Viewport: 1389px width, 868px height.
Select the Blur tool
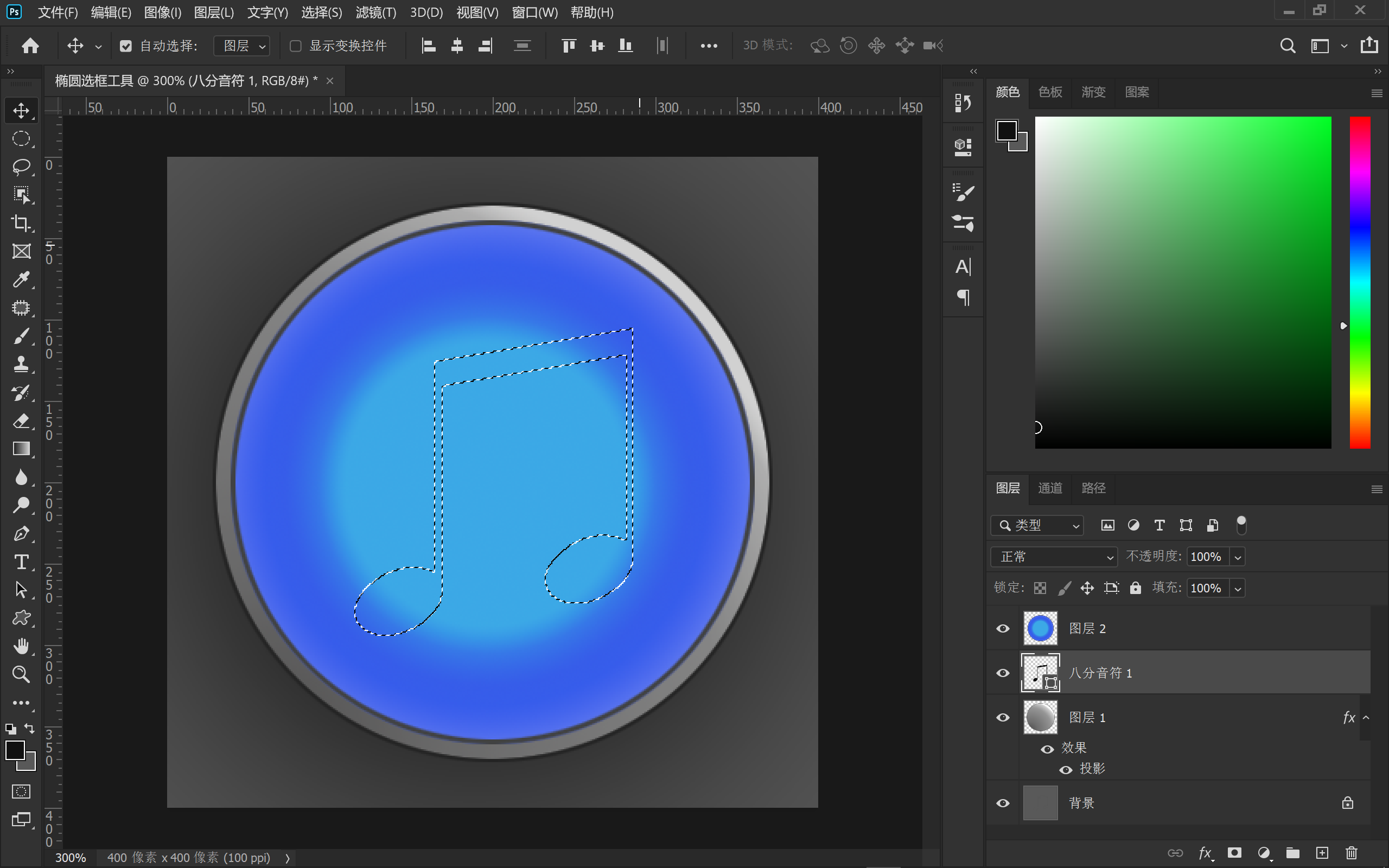(21, 477)
